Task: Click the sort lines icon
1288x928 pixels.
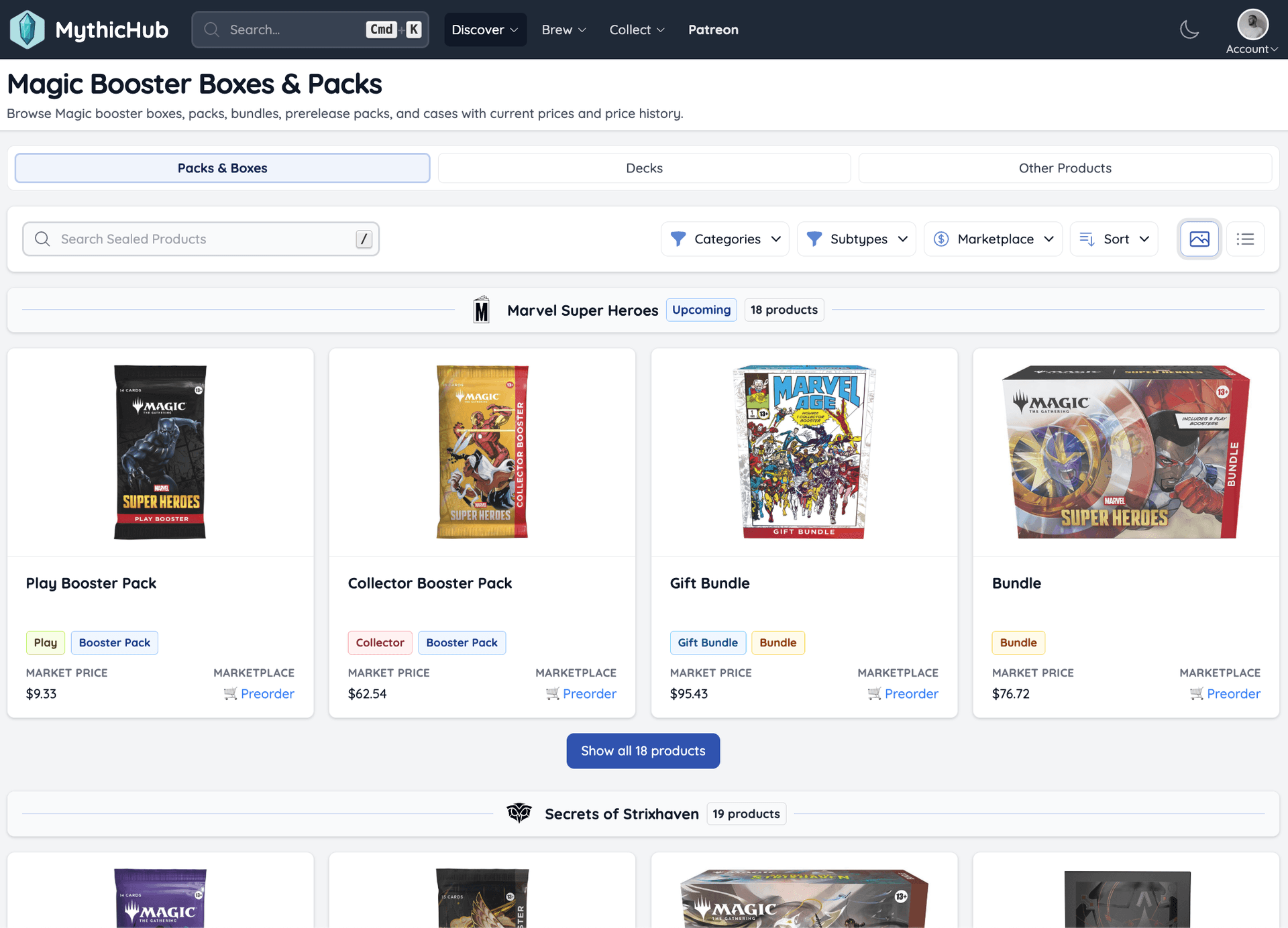Action: click(x=1087, y=239)
